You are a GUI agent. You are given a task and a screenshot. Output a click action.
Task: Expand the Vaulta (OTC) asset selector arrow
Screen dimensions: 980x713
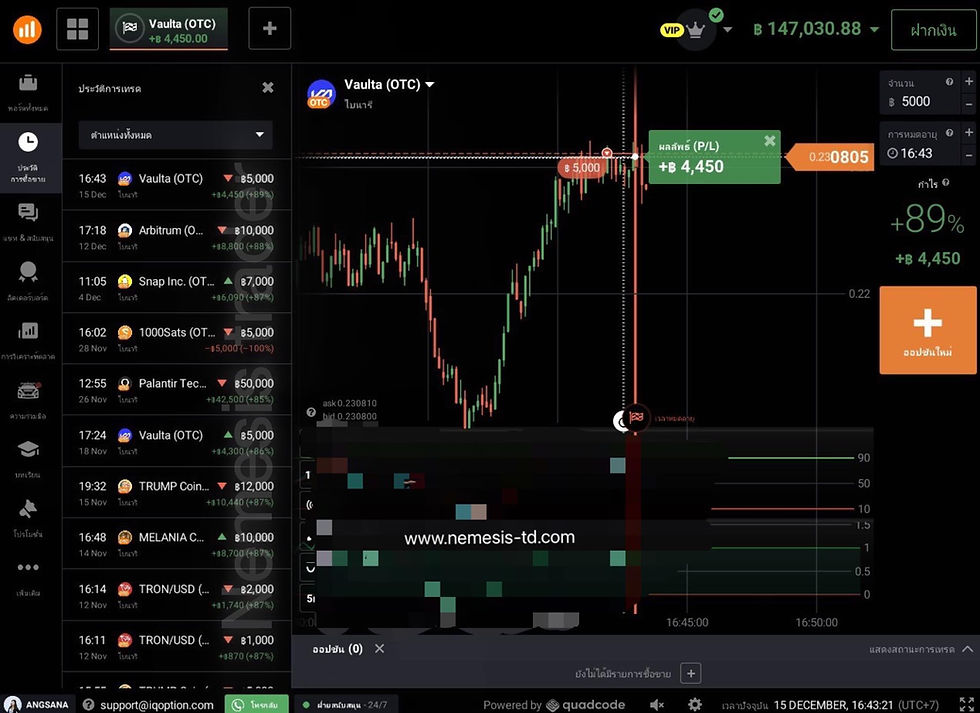[430, 85]
